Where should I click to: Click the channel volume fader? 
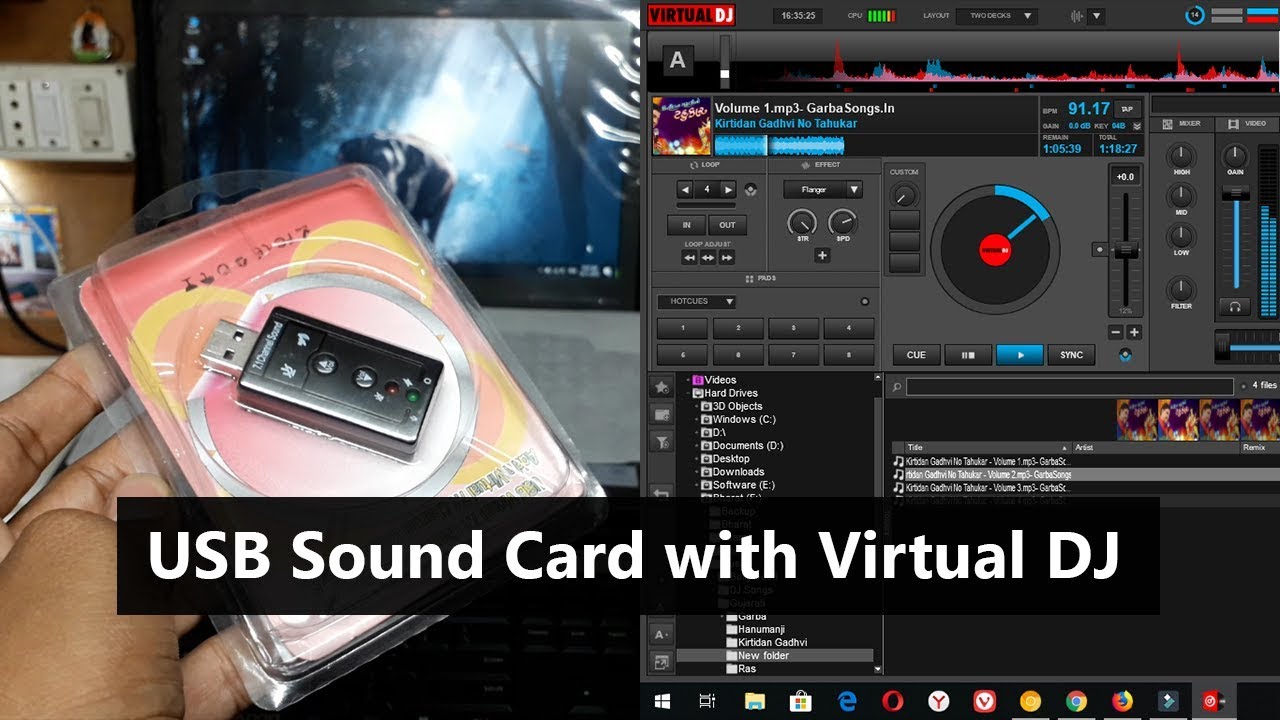point(1236,193)
